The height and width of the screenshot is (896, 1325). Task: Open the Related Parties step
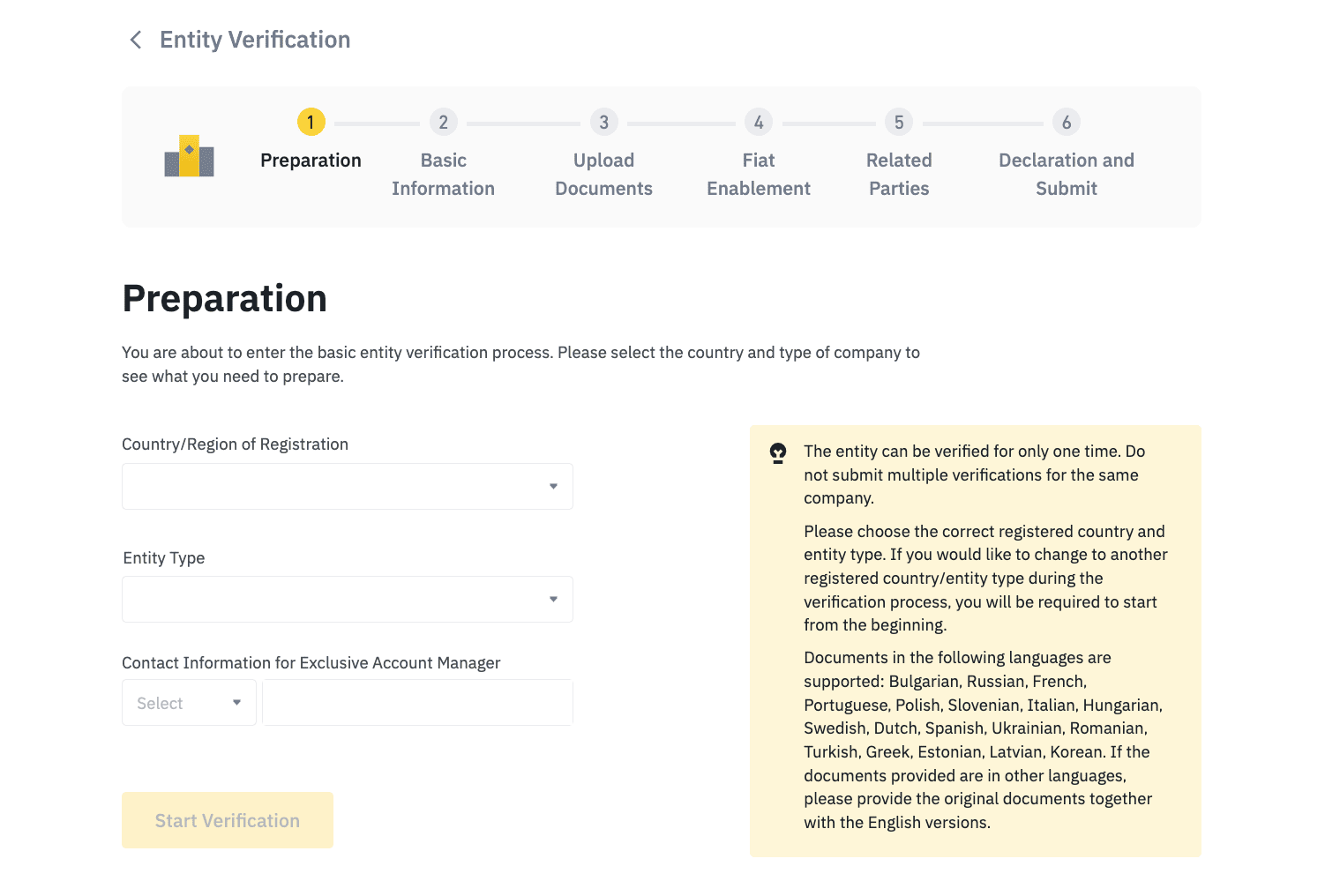click(899, 175)
